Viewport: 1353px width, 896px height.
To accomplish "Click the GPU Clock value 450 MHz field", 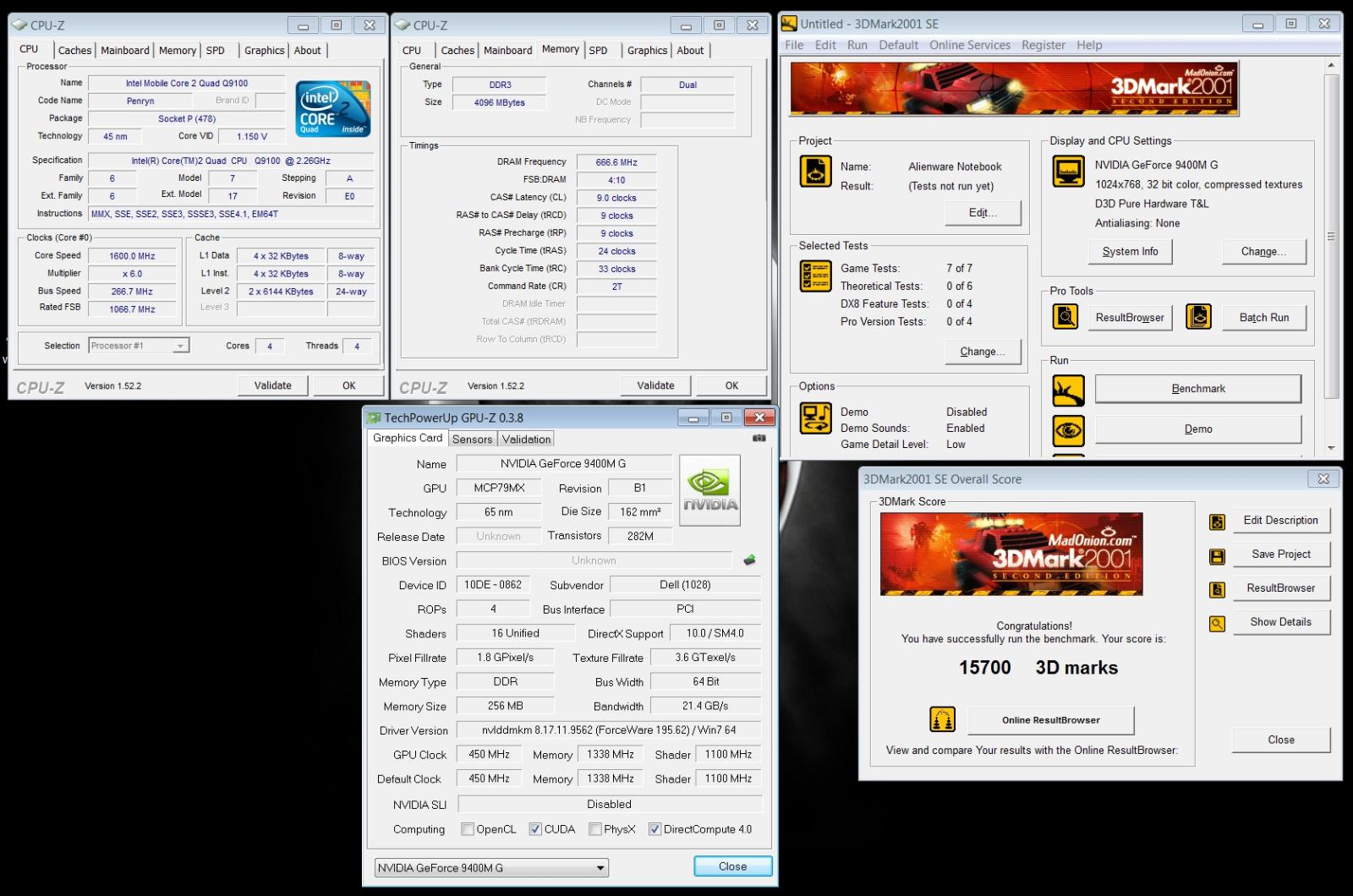I will [489, 755].
